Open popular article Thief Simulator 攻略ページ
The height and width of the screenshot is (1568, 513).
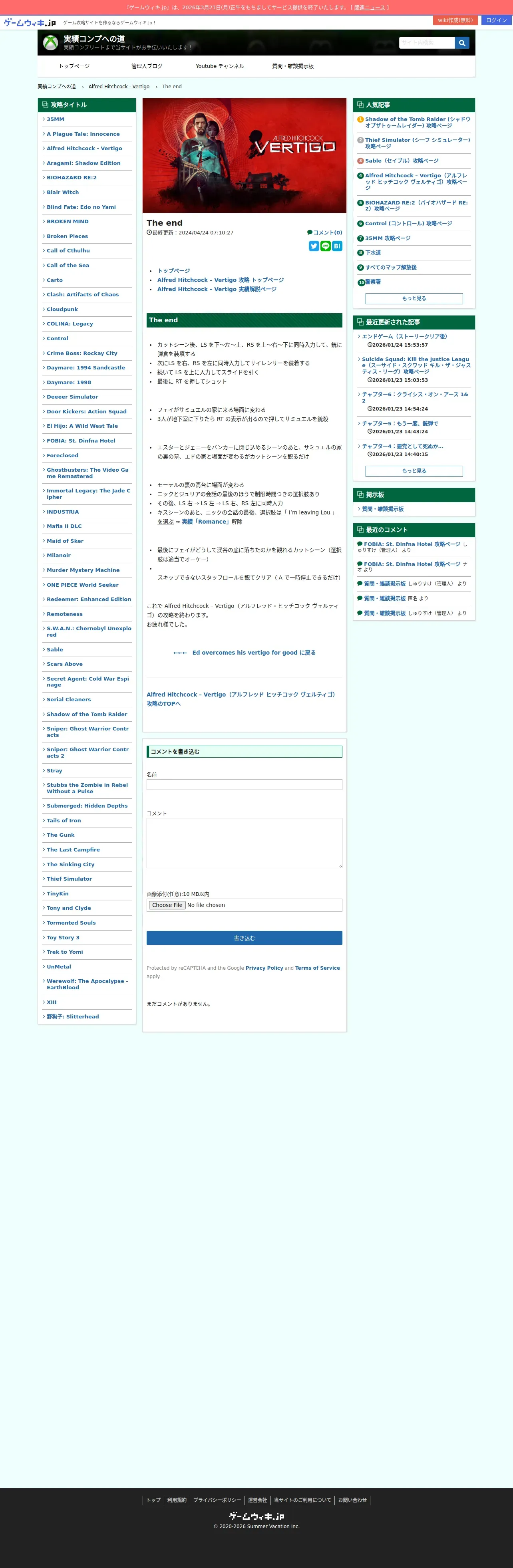(x=418, y=143)
